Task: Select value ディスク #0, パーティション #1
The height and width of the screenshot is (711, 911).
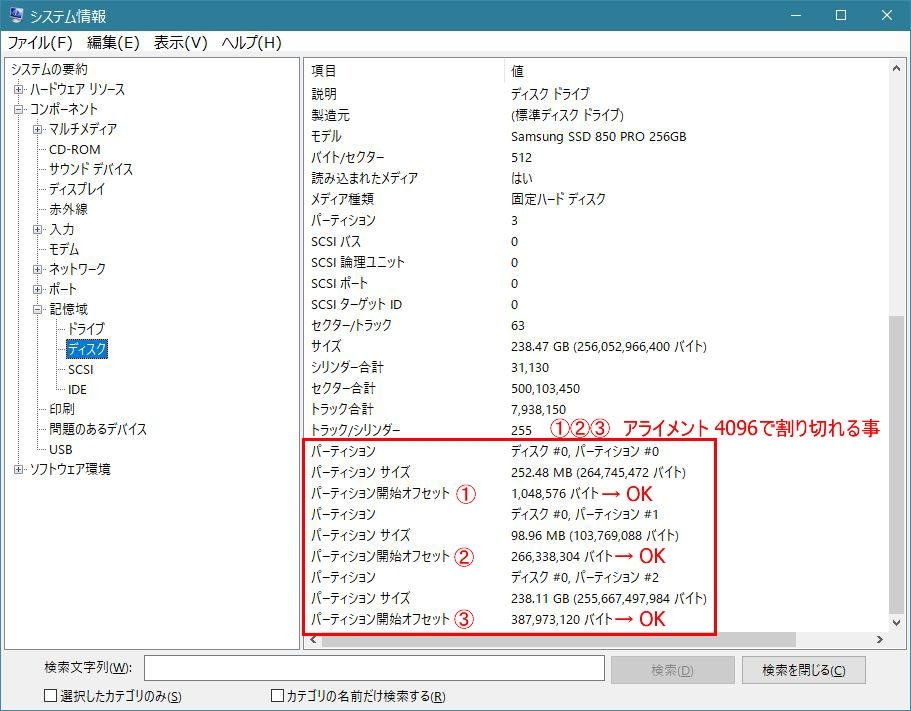Action: pyautogui.click(x=585, y=514)
